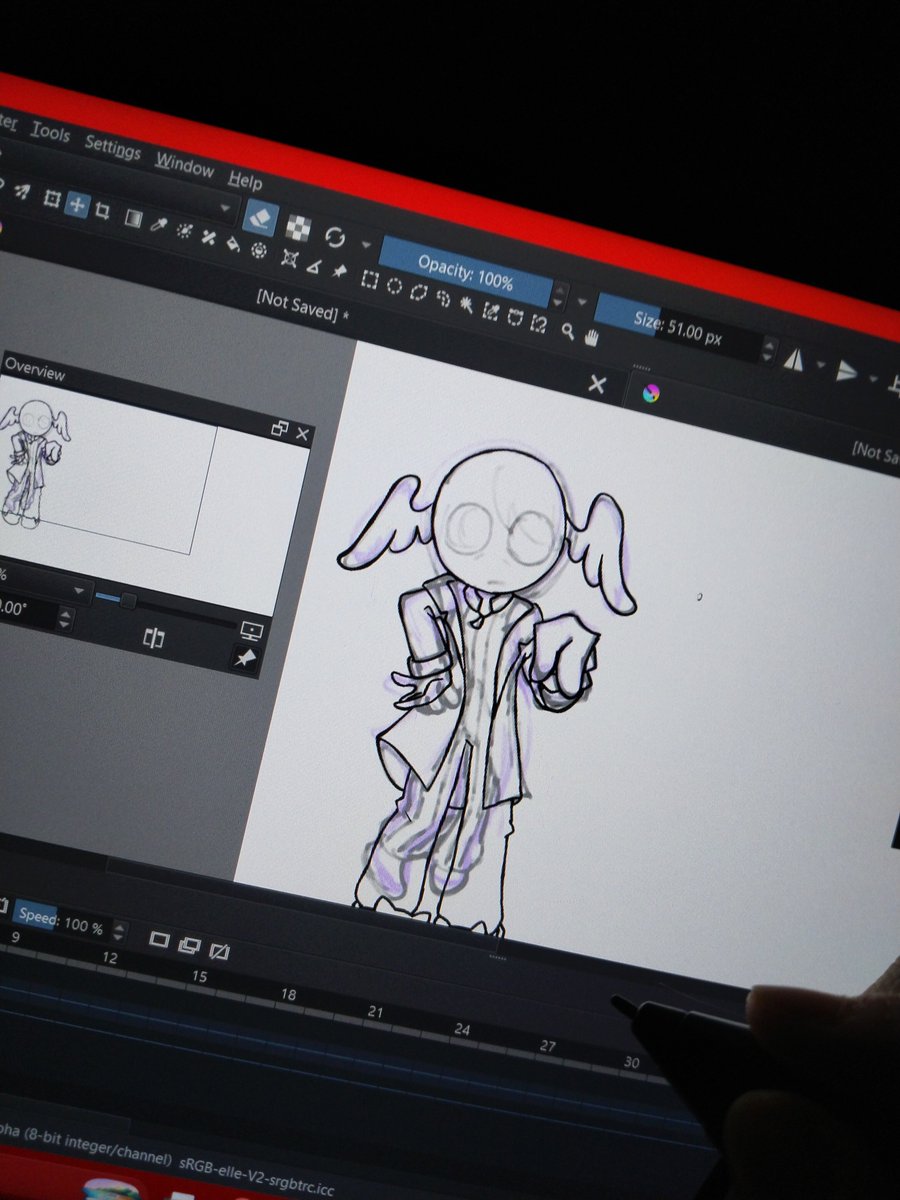Click the overlapping-frames animation icon
The width and height of the screenshot is (900, 1200).
point(189,944)
